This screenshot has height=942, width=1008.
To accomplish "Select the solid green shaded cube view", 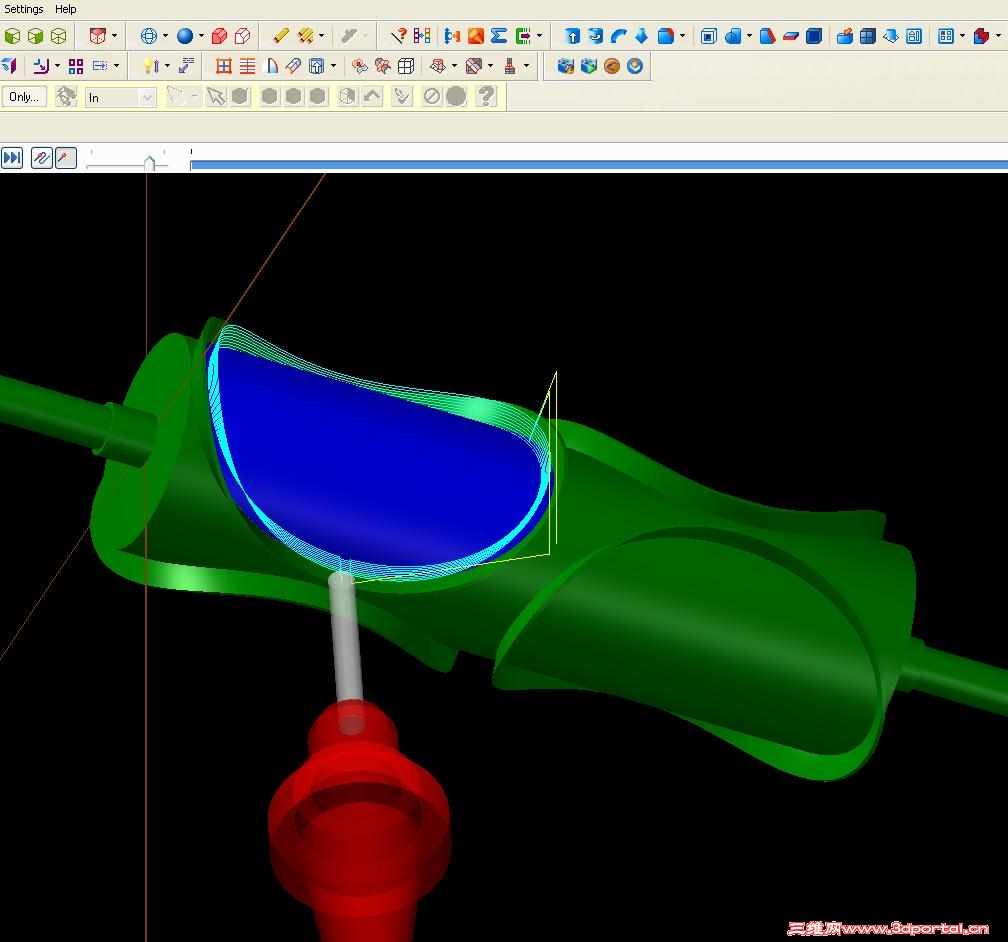I will coord(12,36).
